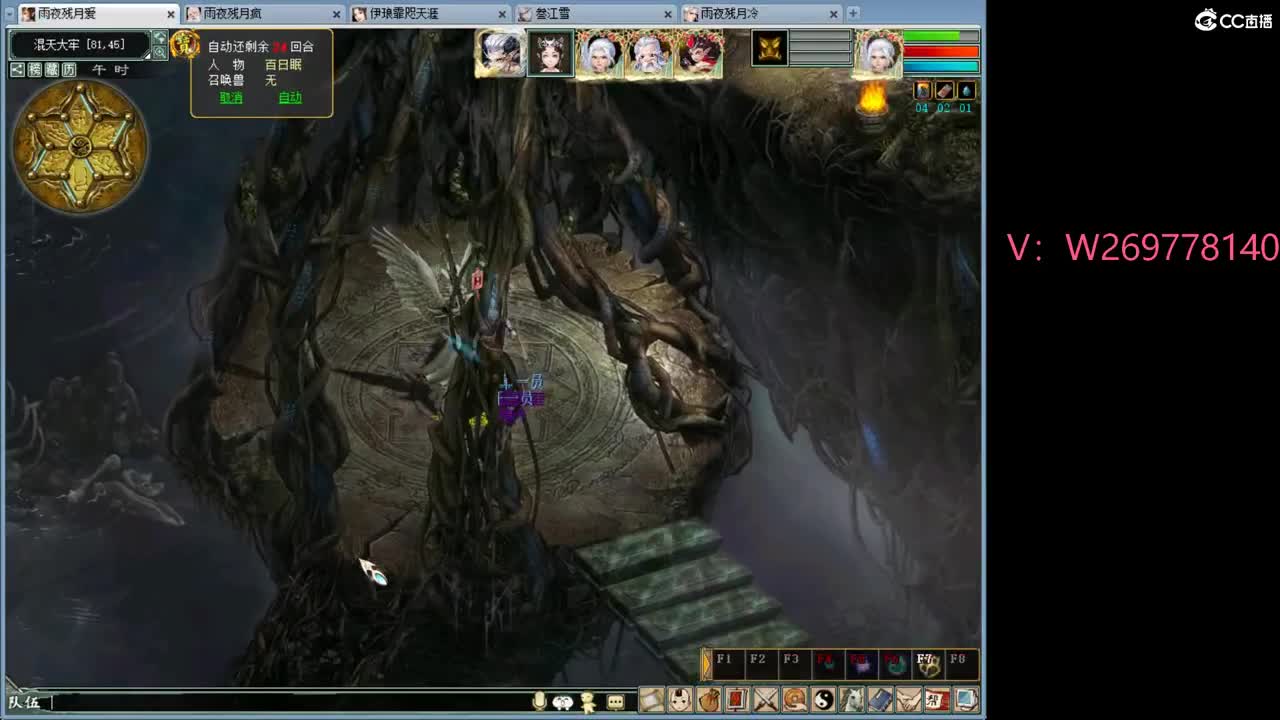Image resolution: width=1280 pixels, height=720 pixels.
Task: Close the 雨夜残月冷 tab
Action: click(x=834, y=14)
